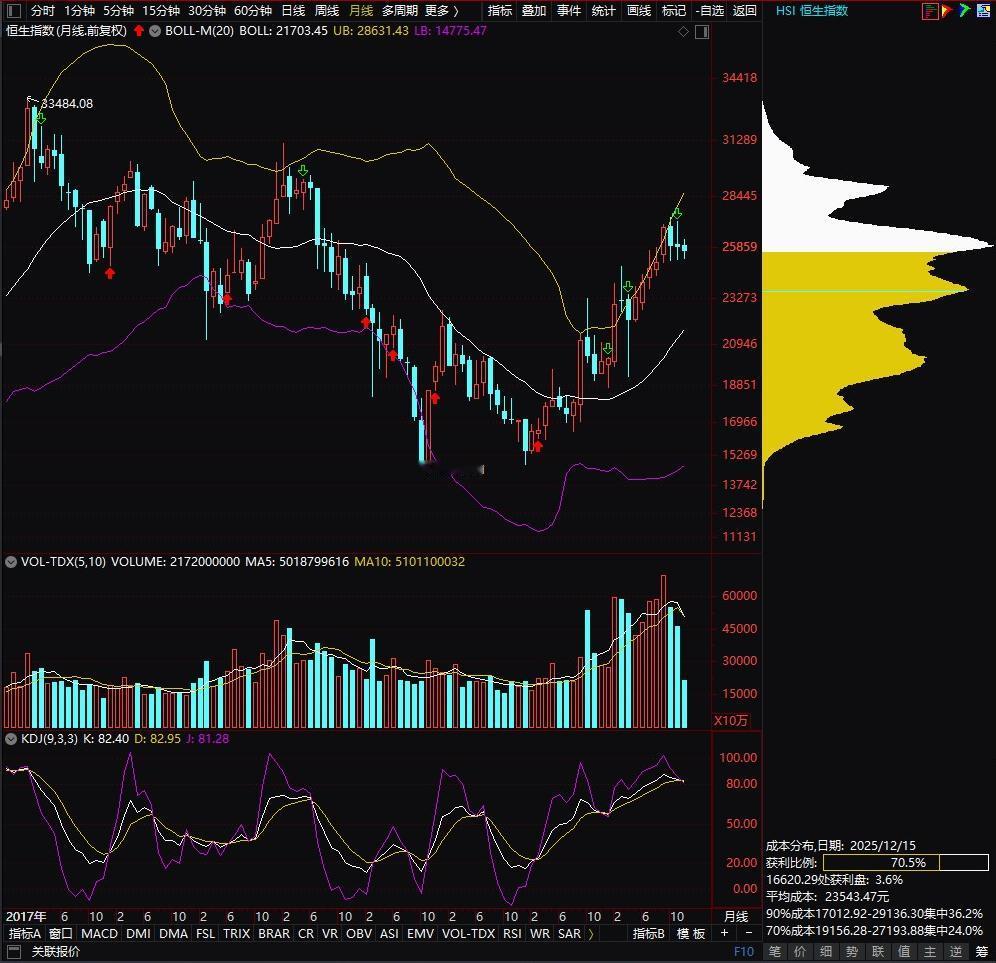Screen dimensions: 996x963
Task: Open the 统计 statistics menu
Action: (603, 11)
